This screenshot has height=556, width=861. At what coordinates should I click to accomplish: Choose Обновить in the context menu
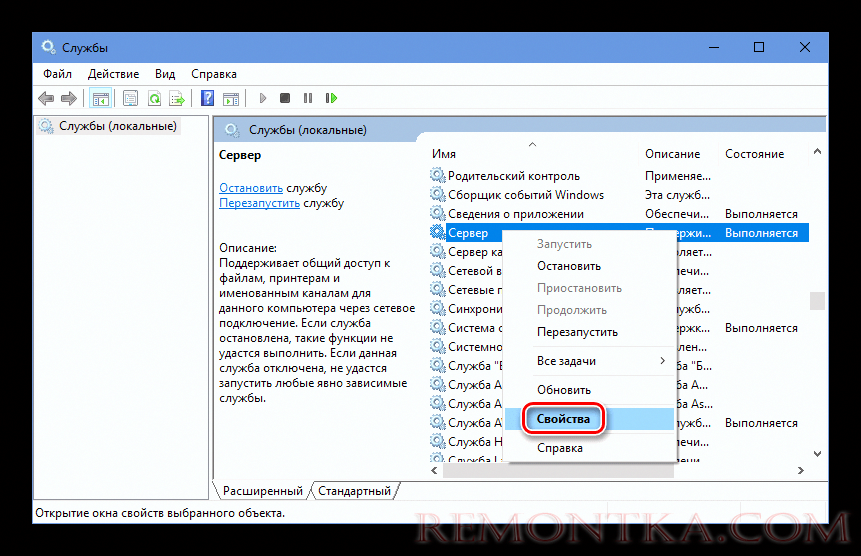[589, 390]
